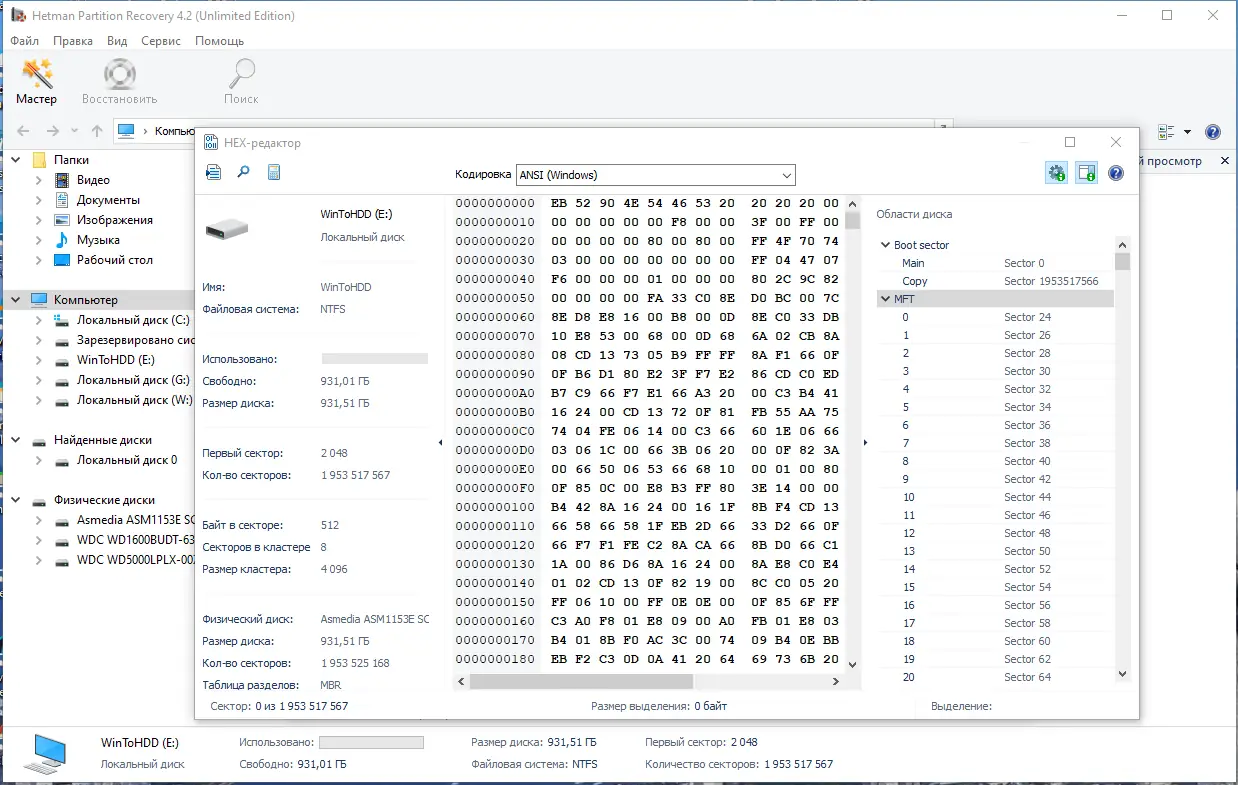Collapse left info panel with the left splitter arrow
This screenshot has height=785, width=1238.
pyautogui.click(x=440, y=442)
